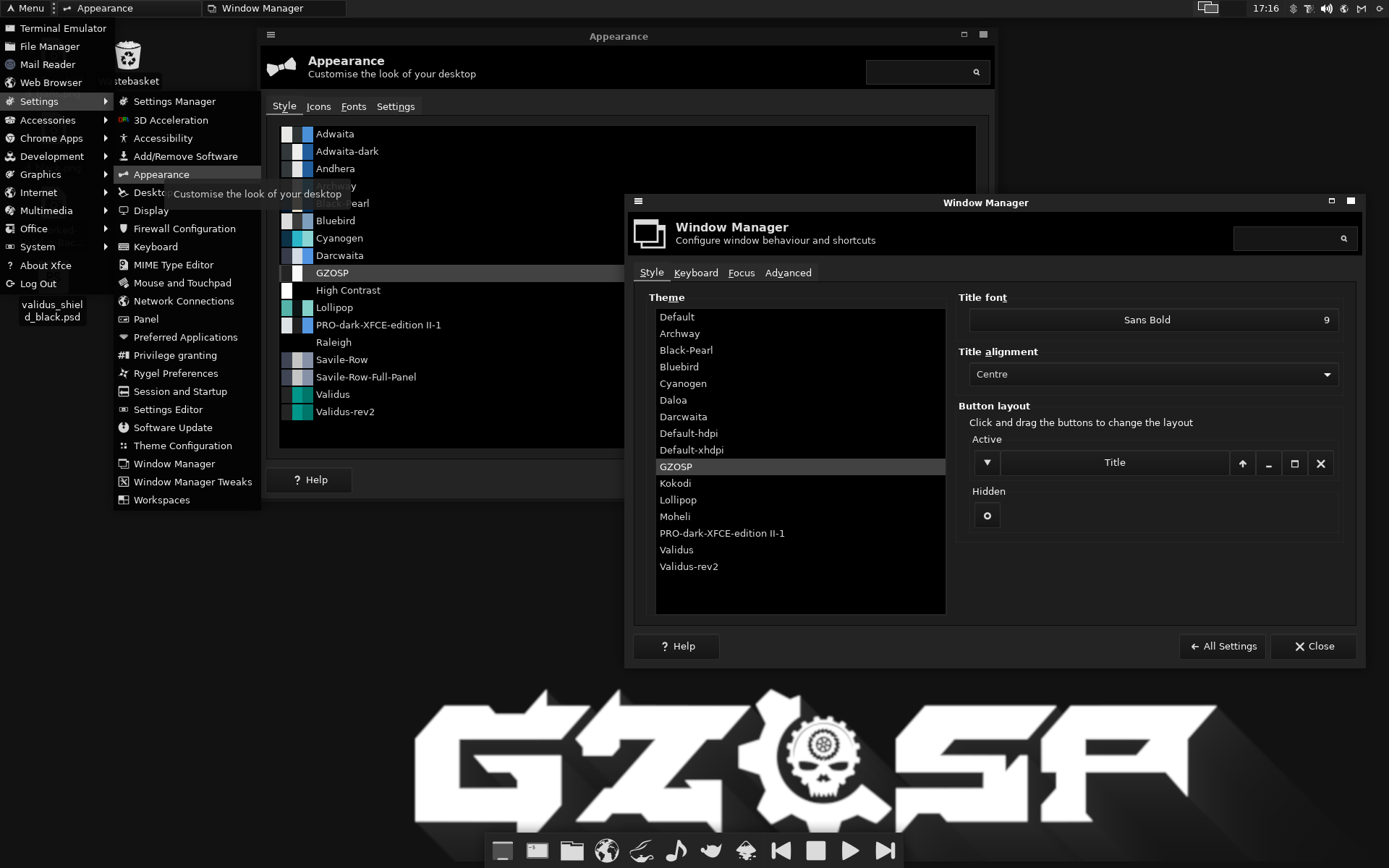
Task: Open Show Desktop icon in the dock
Action: click(x=503, y=851)
